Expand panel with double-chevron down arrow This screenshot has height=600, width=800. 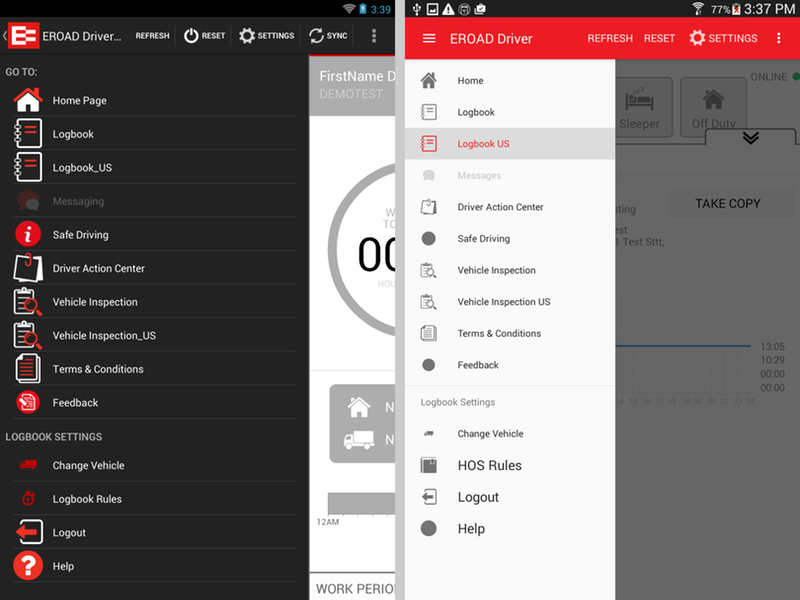(x=751, y=138)
